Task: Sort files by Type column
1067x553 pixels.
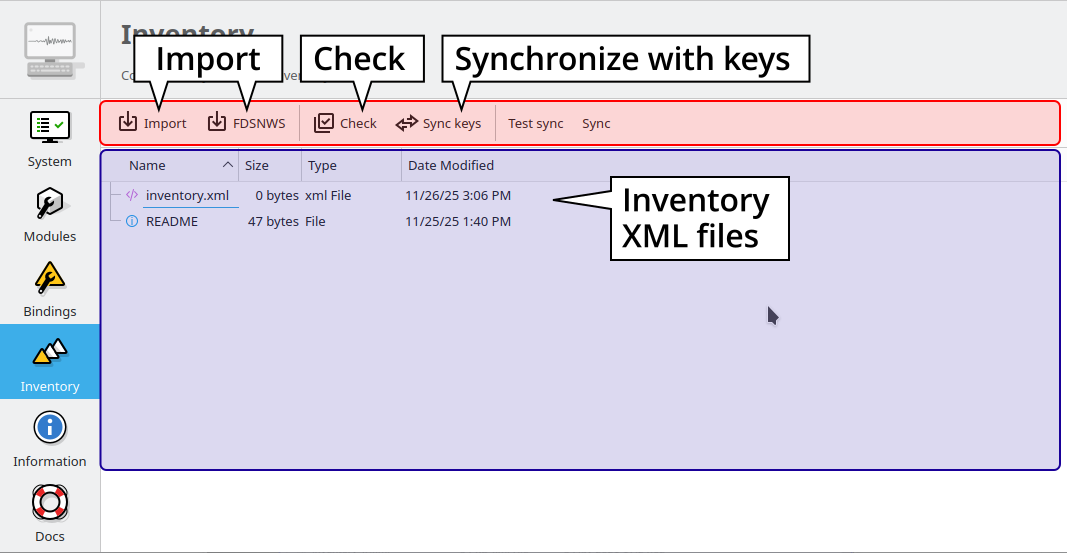Action: click(x=322, y=165)
